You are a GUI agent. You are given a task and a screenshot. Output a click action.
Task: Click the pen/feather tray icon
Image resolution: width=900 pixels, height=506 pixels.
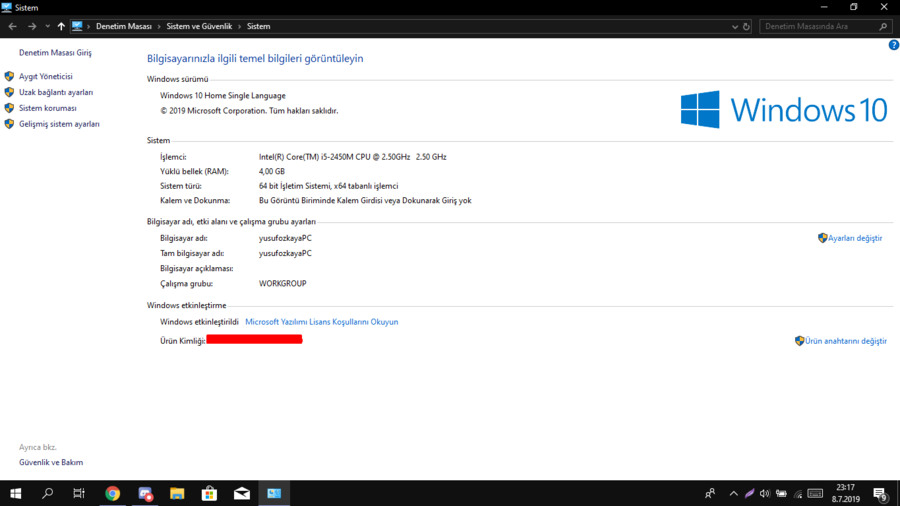(749, 493)
